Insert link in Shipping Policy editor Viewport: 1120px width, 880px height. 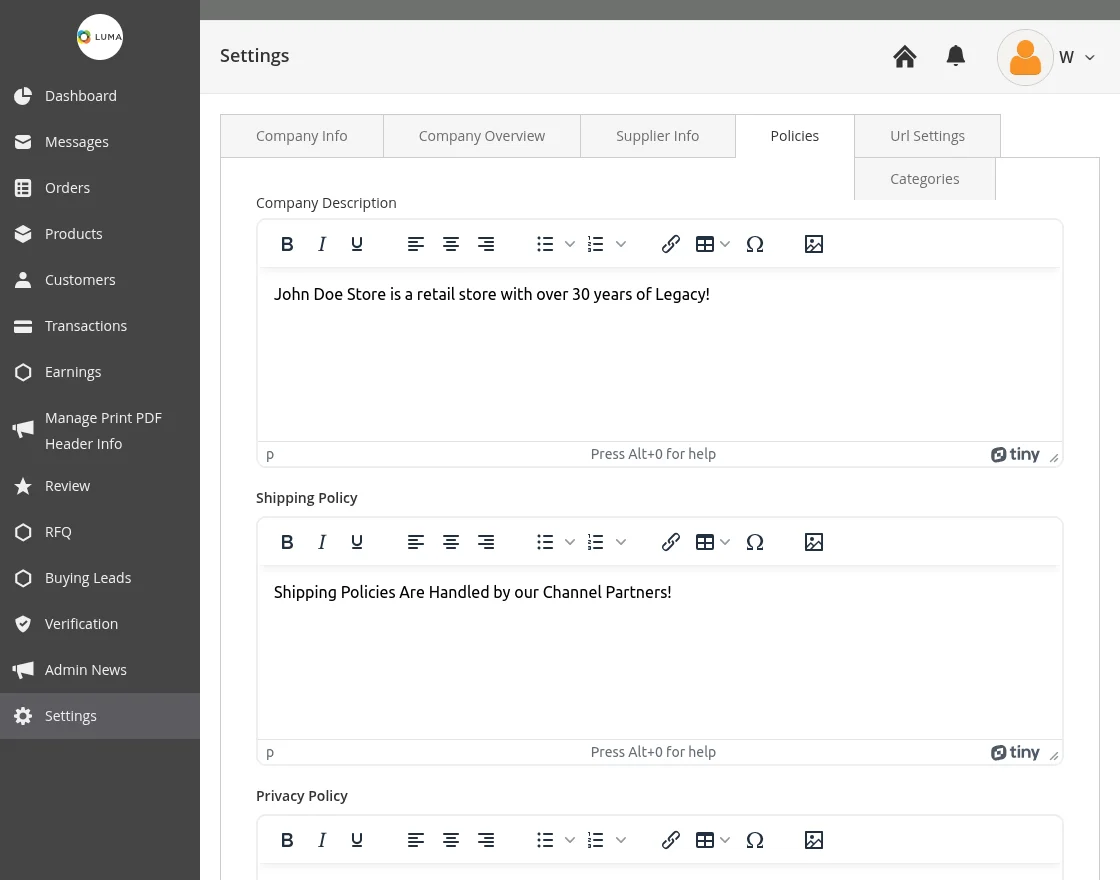(x=670, y=542)
